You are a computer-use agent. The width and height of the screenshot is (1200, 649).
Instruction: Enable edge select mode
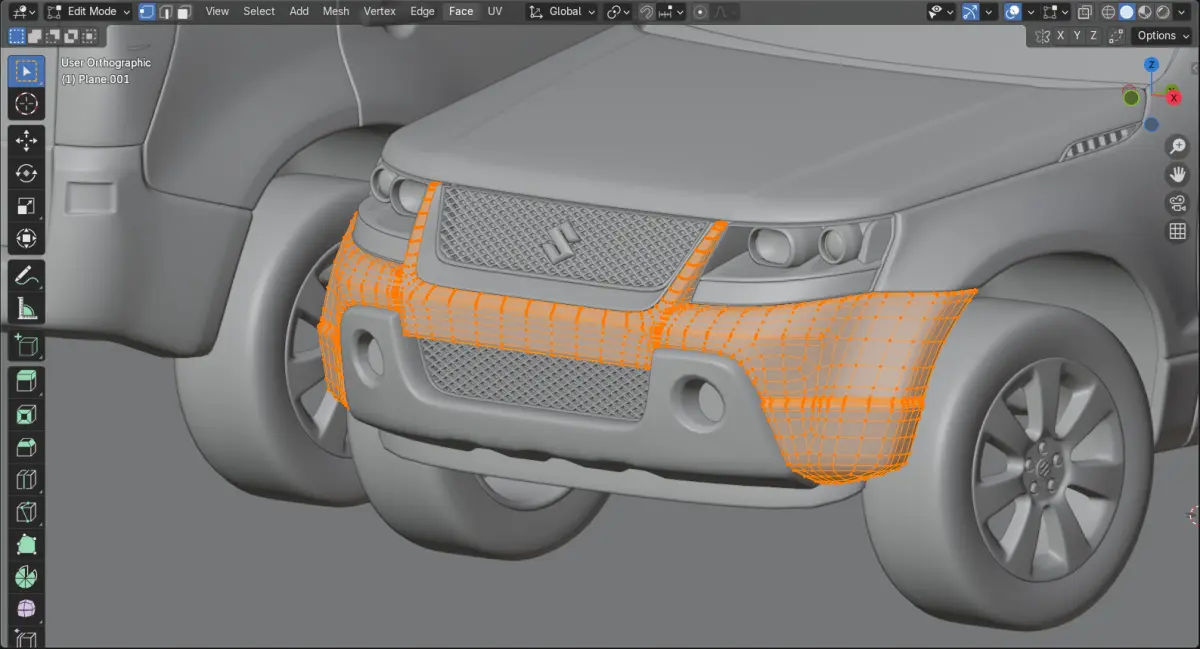pyautogui.click(x=166, y=12)
